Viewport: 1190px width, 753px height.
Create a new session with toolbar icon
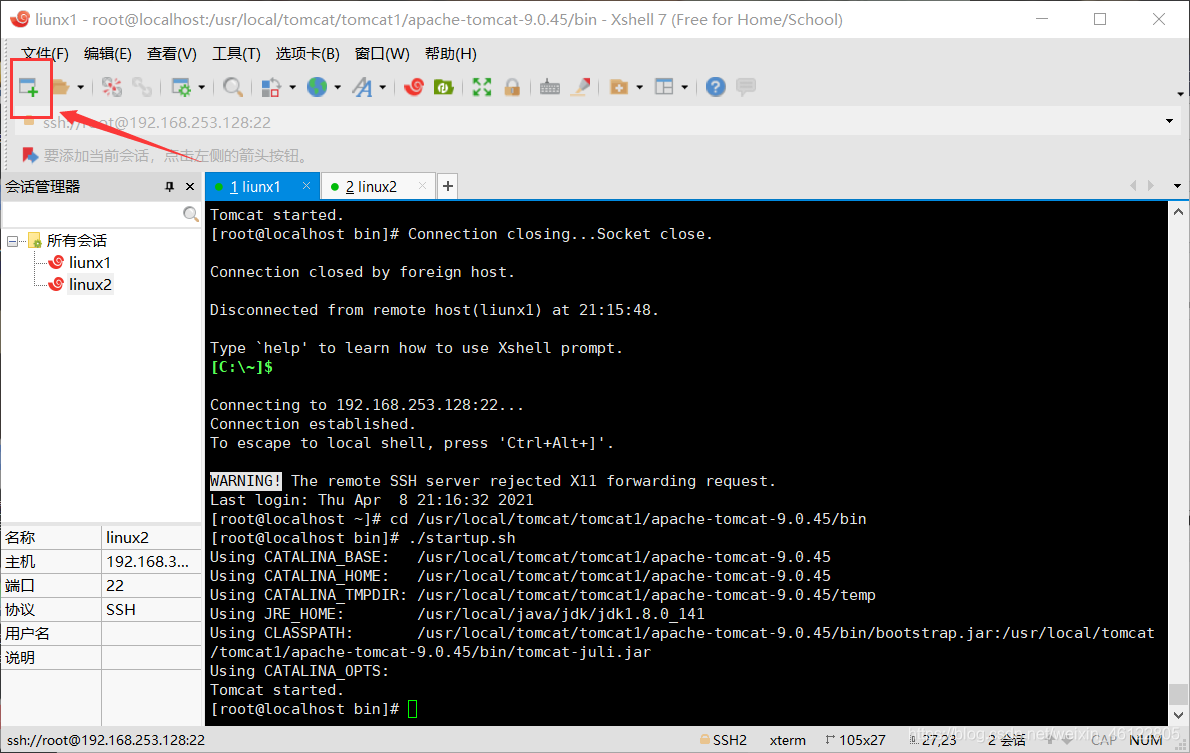pyautogui.click(x=29, y=87)
